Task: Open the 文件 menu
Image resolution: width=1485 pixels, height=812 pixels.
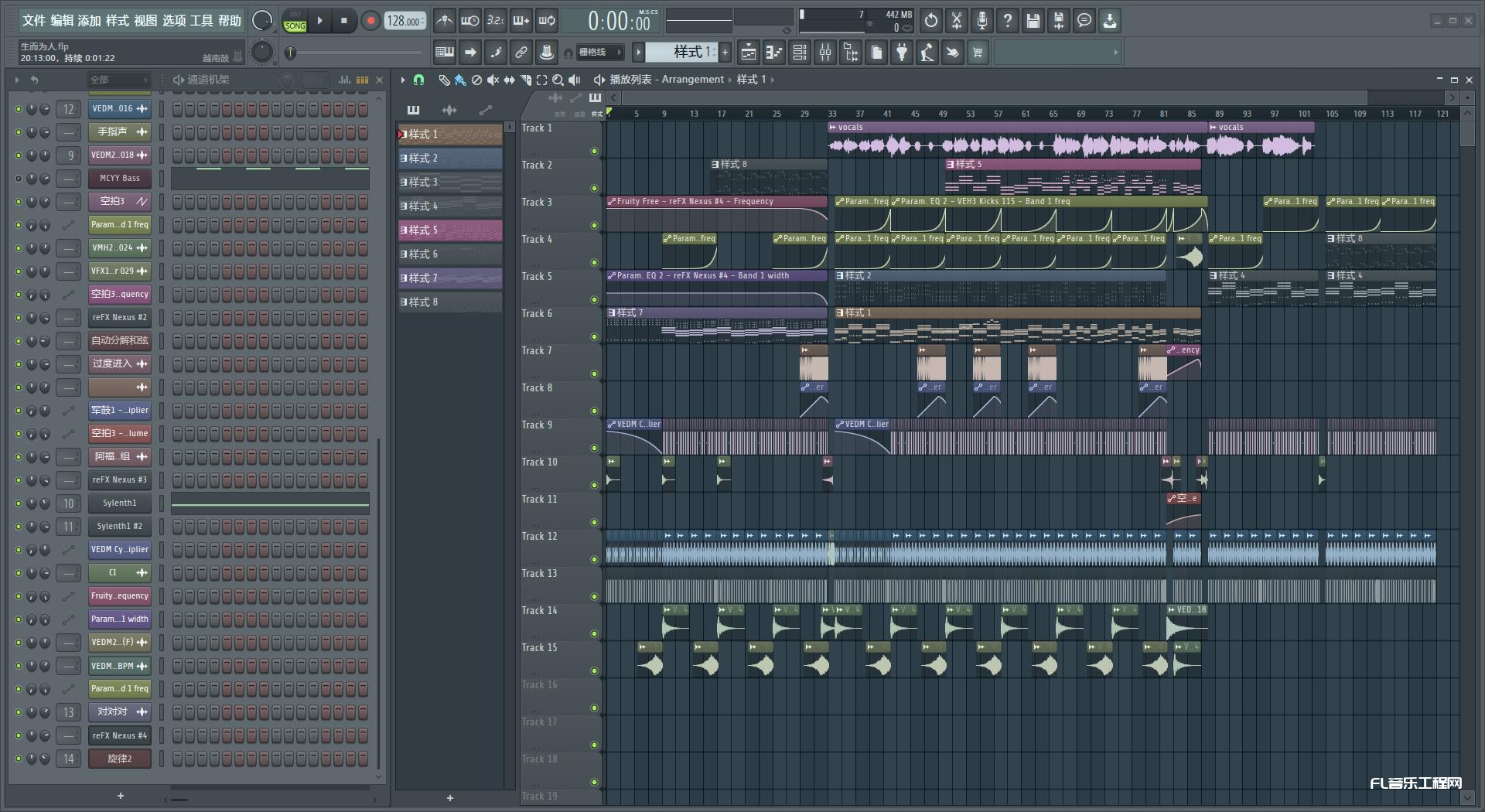Action: (34, 21)
